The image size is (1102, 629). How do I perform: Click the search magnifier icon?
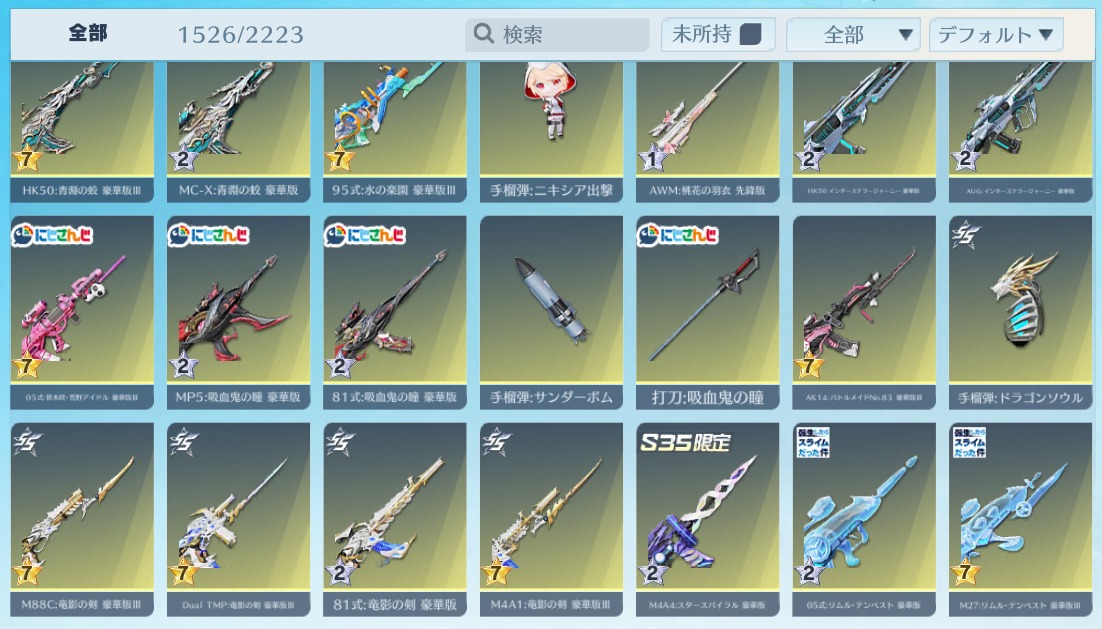coord(484,33)
